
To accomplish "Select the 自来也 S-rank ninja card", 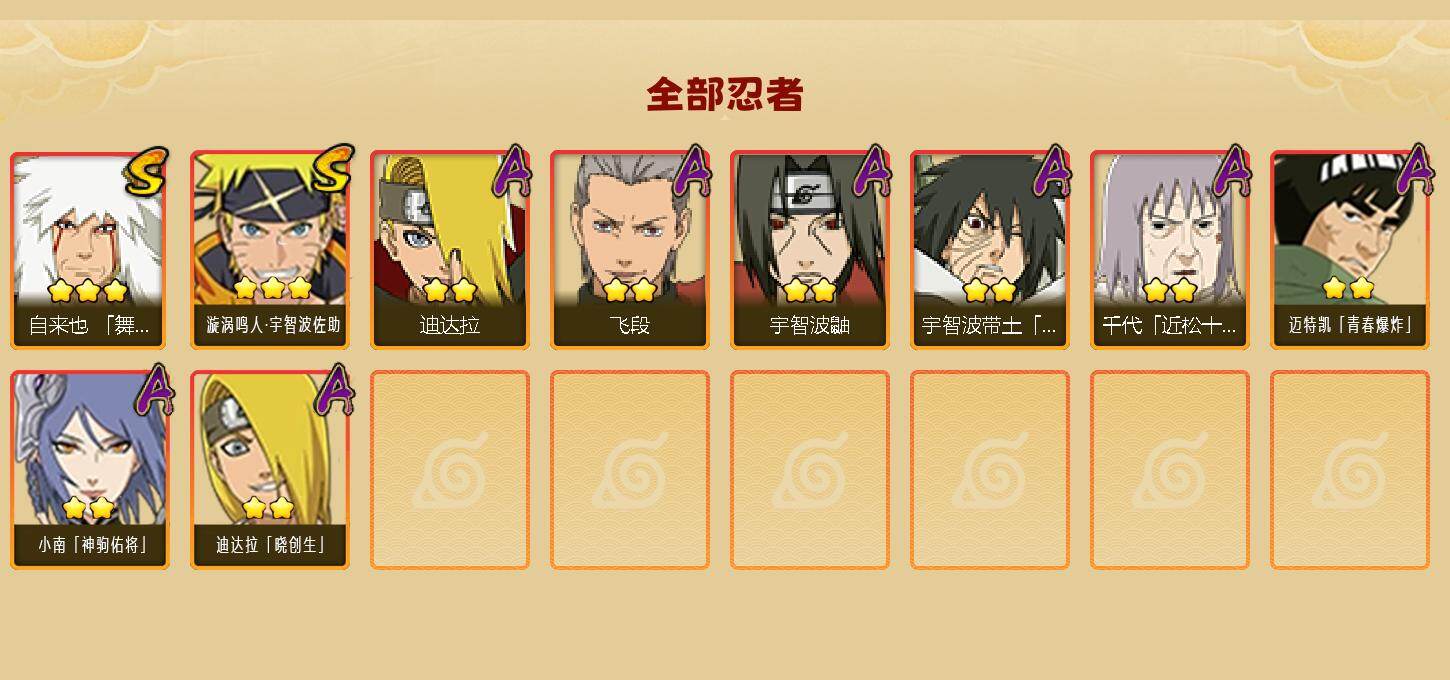I will point(90,250).
